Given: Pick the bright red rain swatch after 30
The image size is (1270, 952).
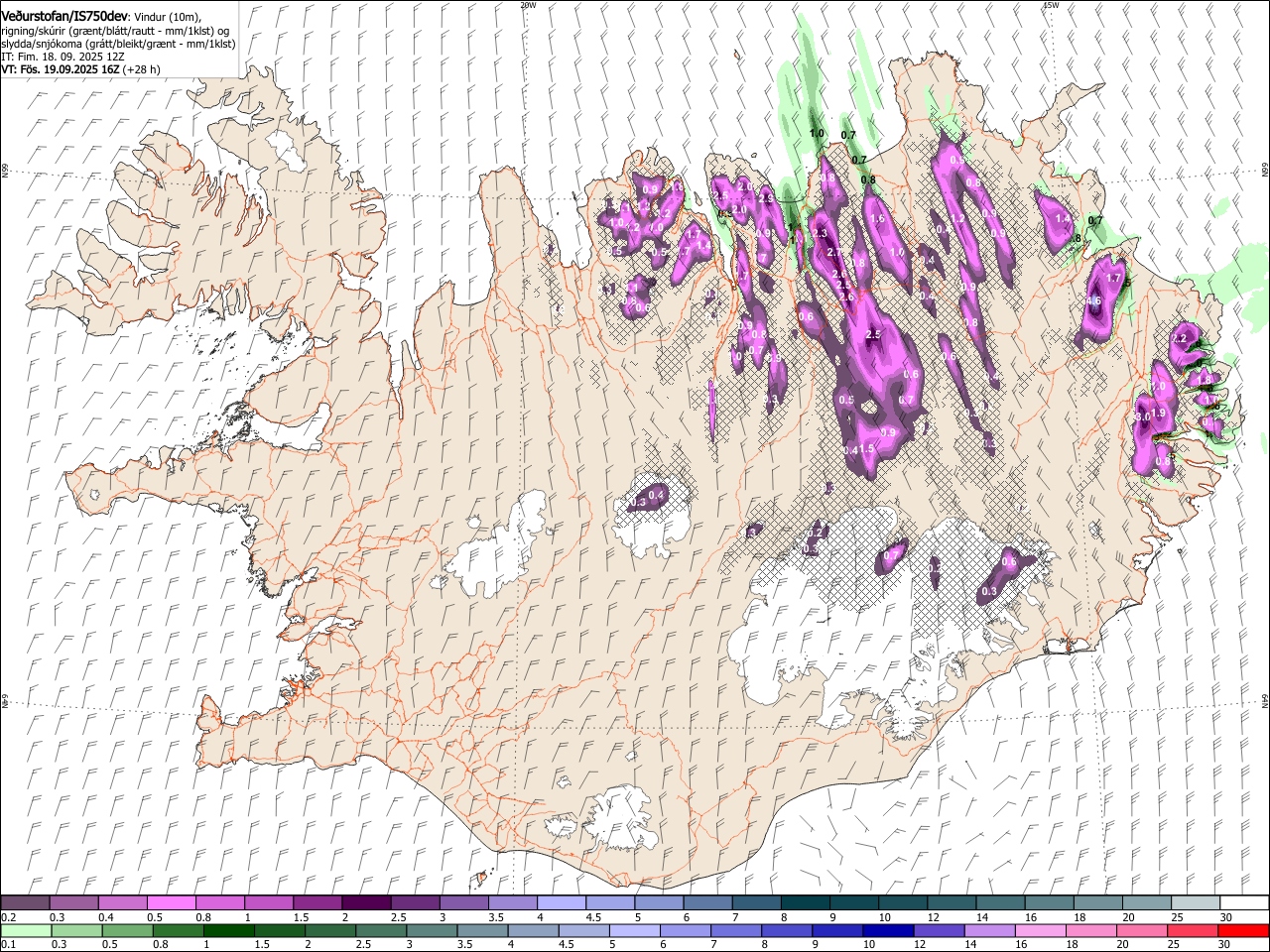Looking at the screenshot, I should click(x=1244, y=931).
